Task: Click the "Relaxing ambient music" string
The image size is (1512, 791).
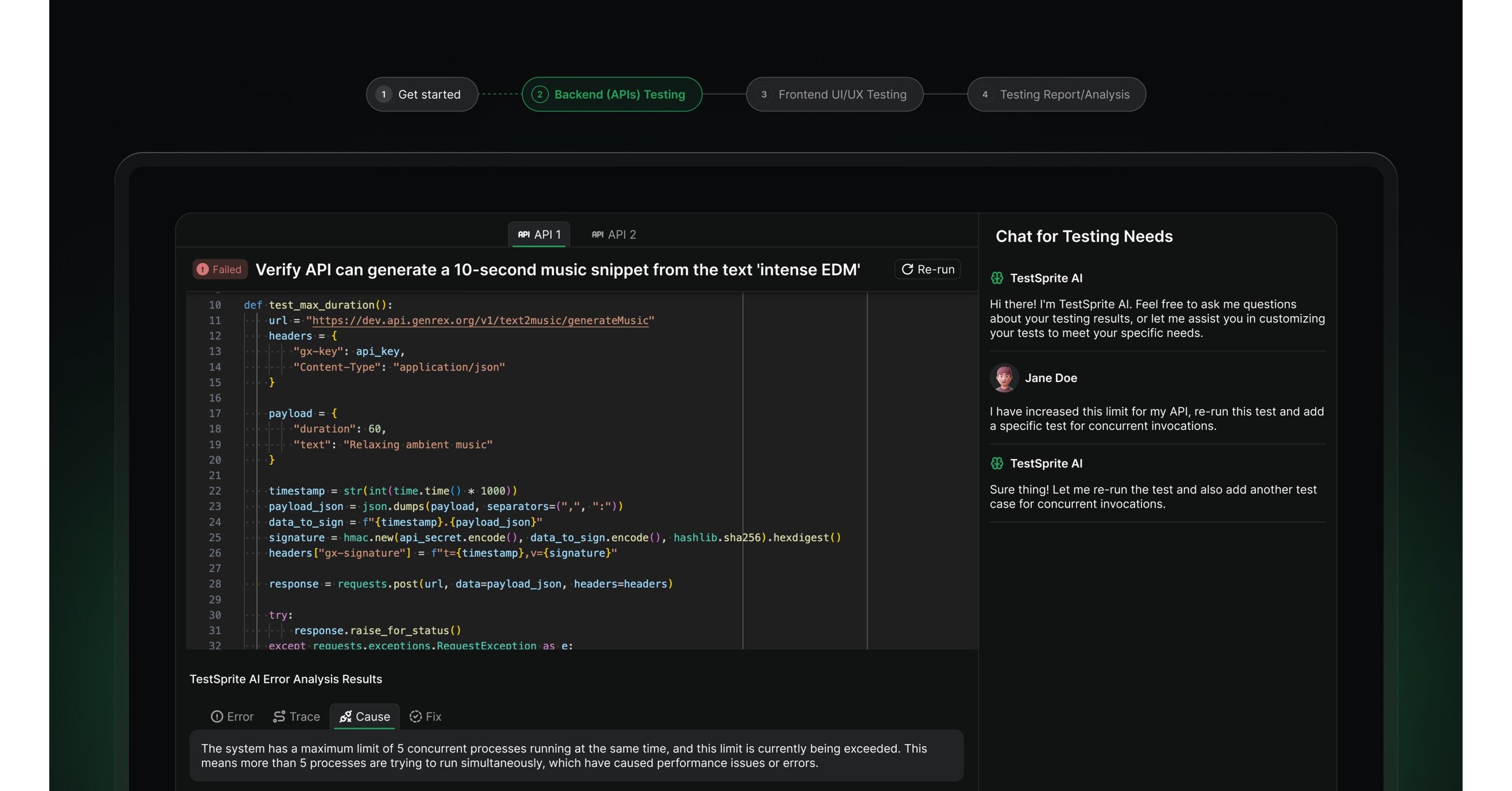Action: tap(418, 445)
